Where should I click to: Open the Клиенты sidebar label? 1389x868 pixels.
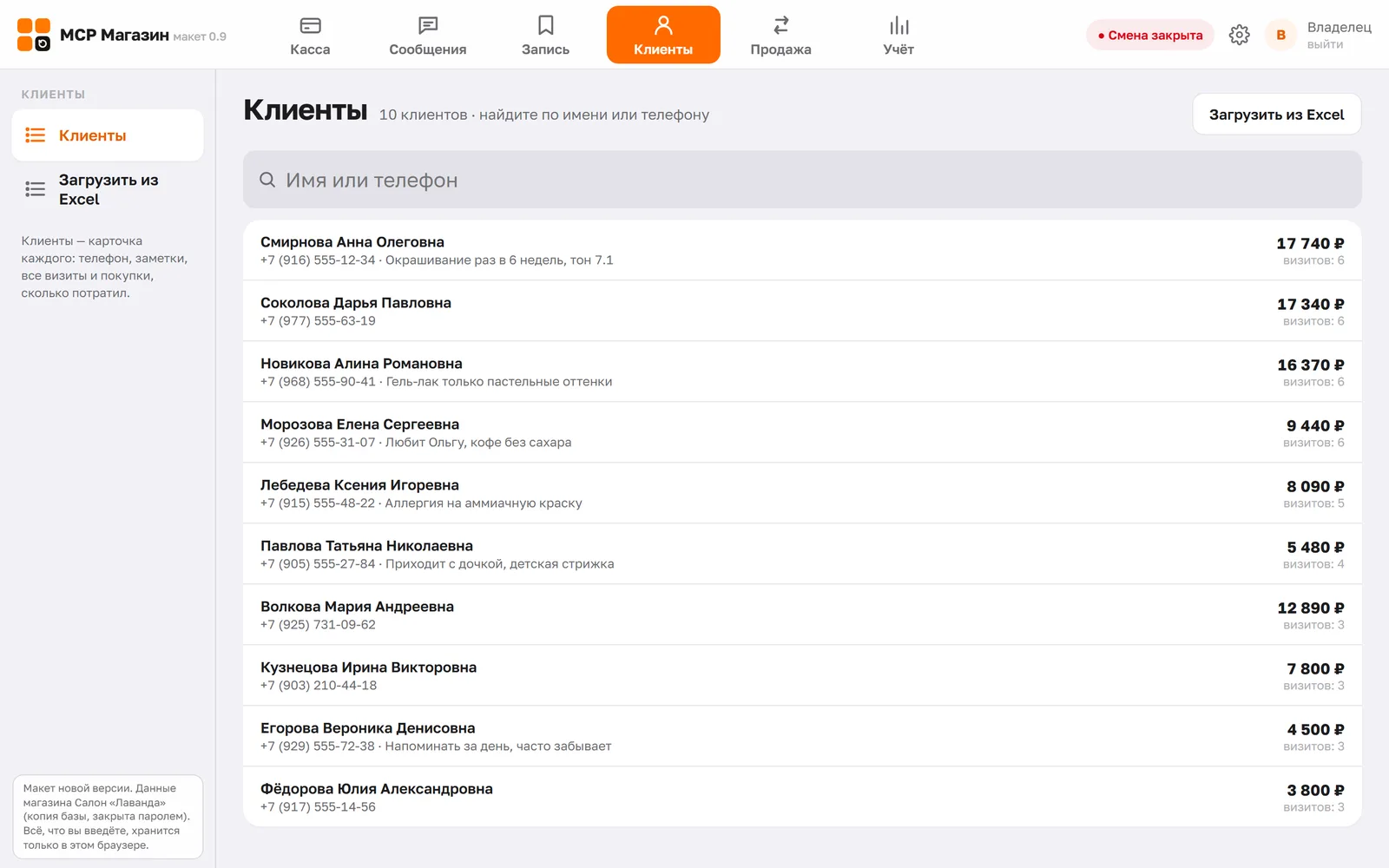pos(93,135)
